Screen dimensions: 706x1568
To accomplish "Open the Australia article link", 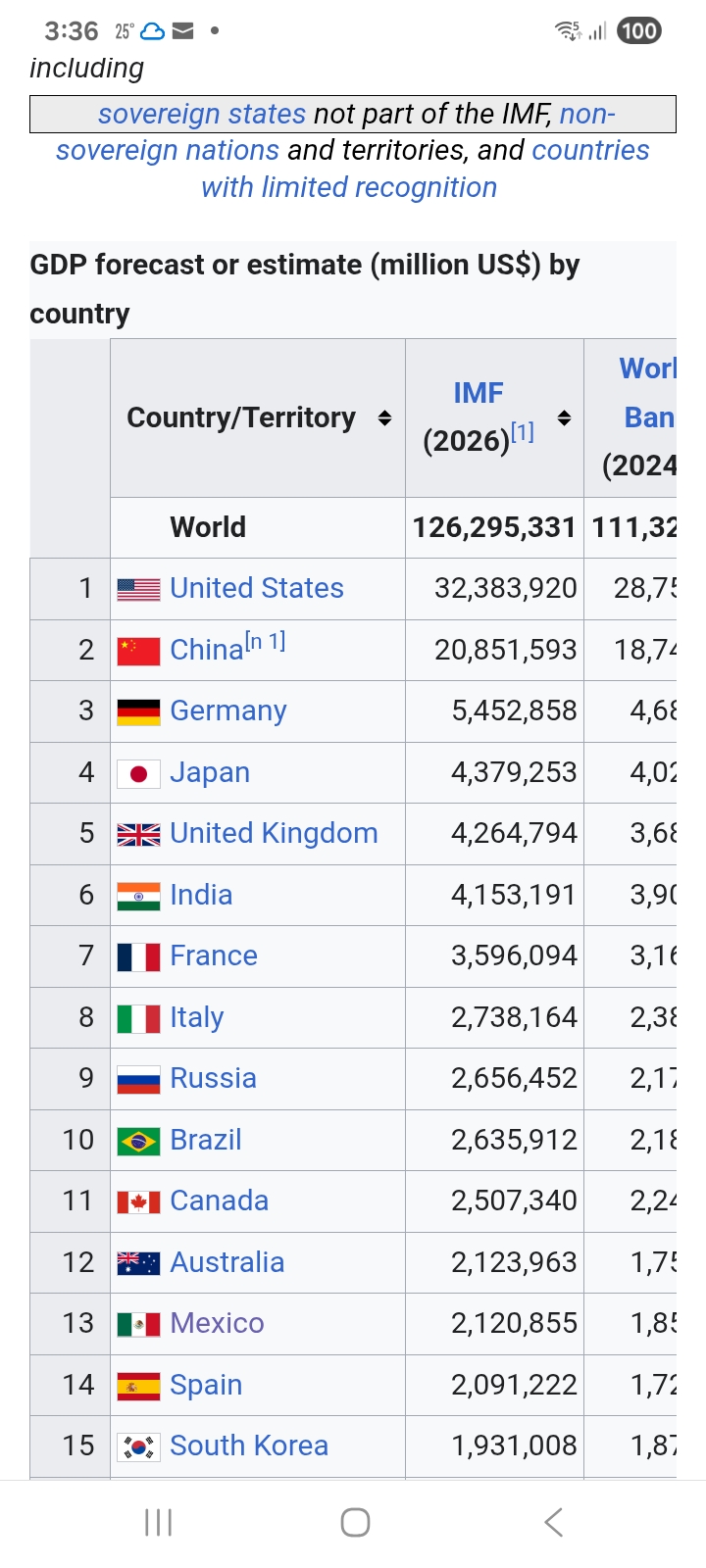I will [x=227, y=1262].
